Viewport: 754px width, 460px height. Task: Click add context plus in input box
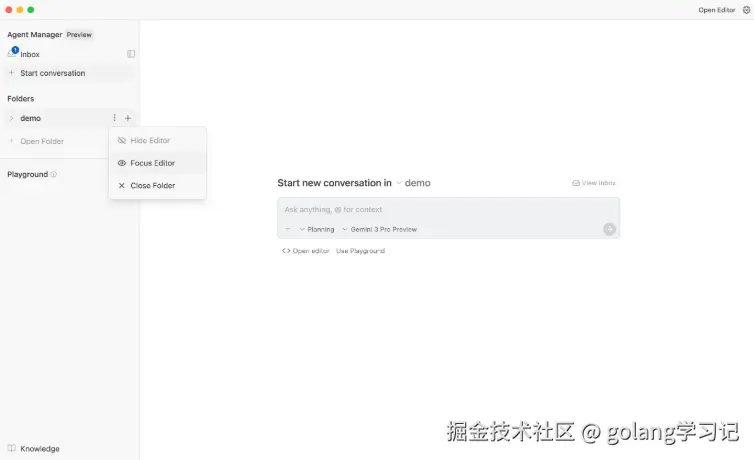click(288, 229)
